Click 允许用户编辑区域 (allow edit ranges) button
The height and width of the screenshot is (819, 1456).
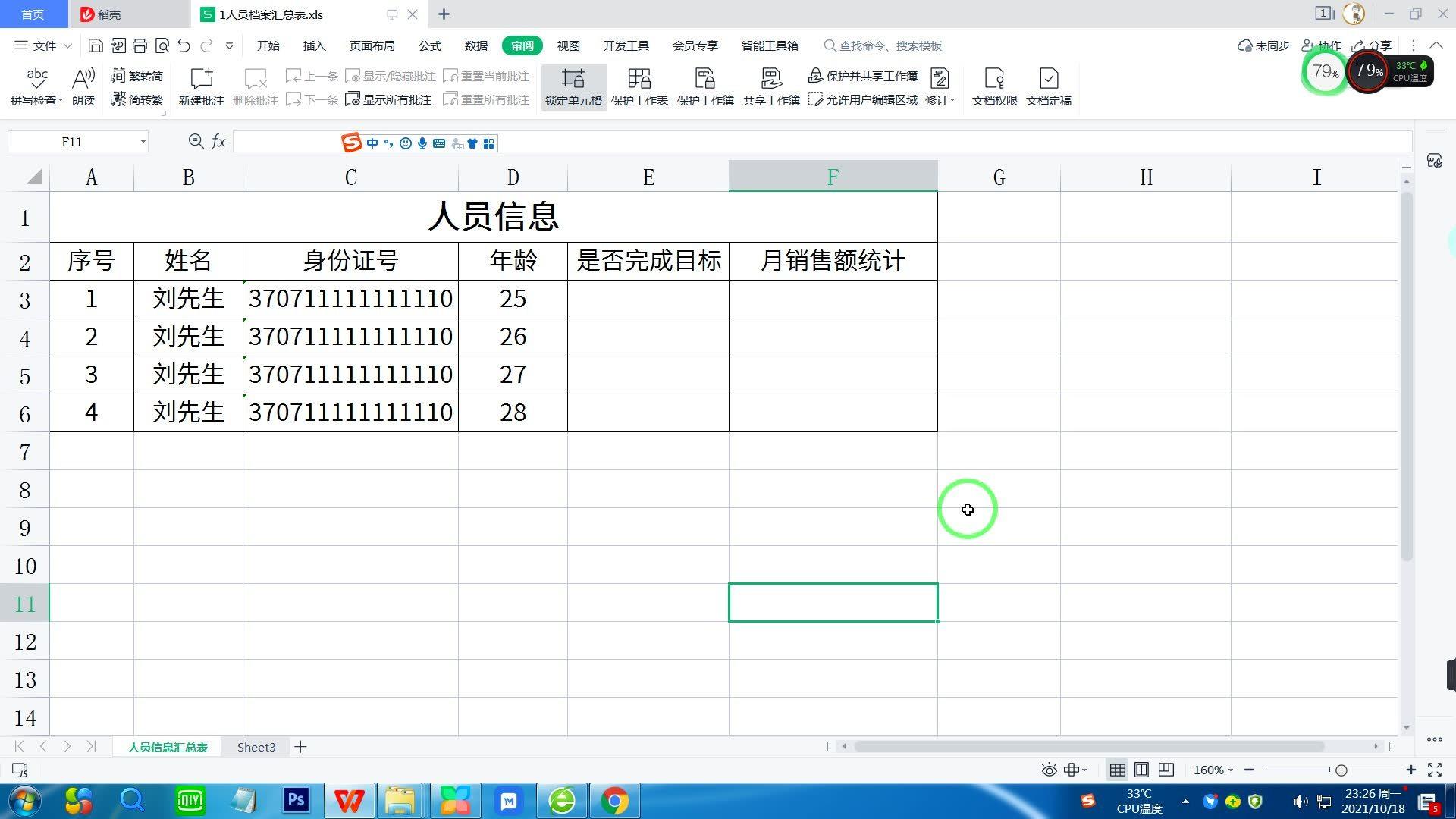click(x=863, y=99)
